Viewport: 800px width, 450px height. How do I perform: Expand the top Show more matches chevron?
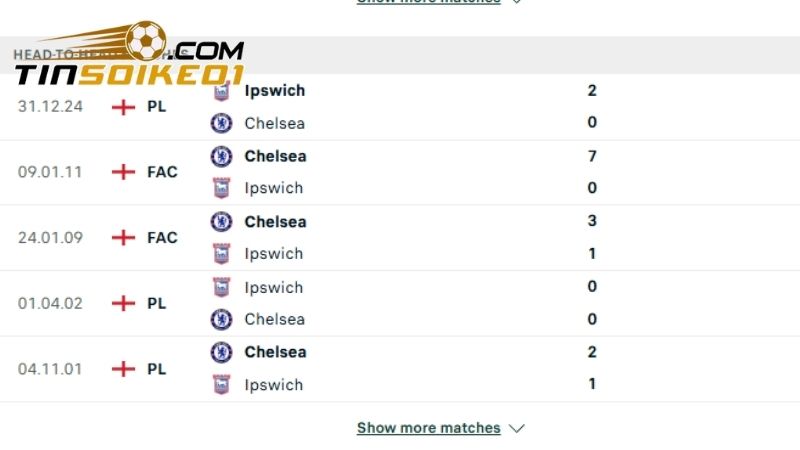pyautogui.click(x=516, y=2)
